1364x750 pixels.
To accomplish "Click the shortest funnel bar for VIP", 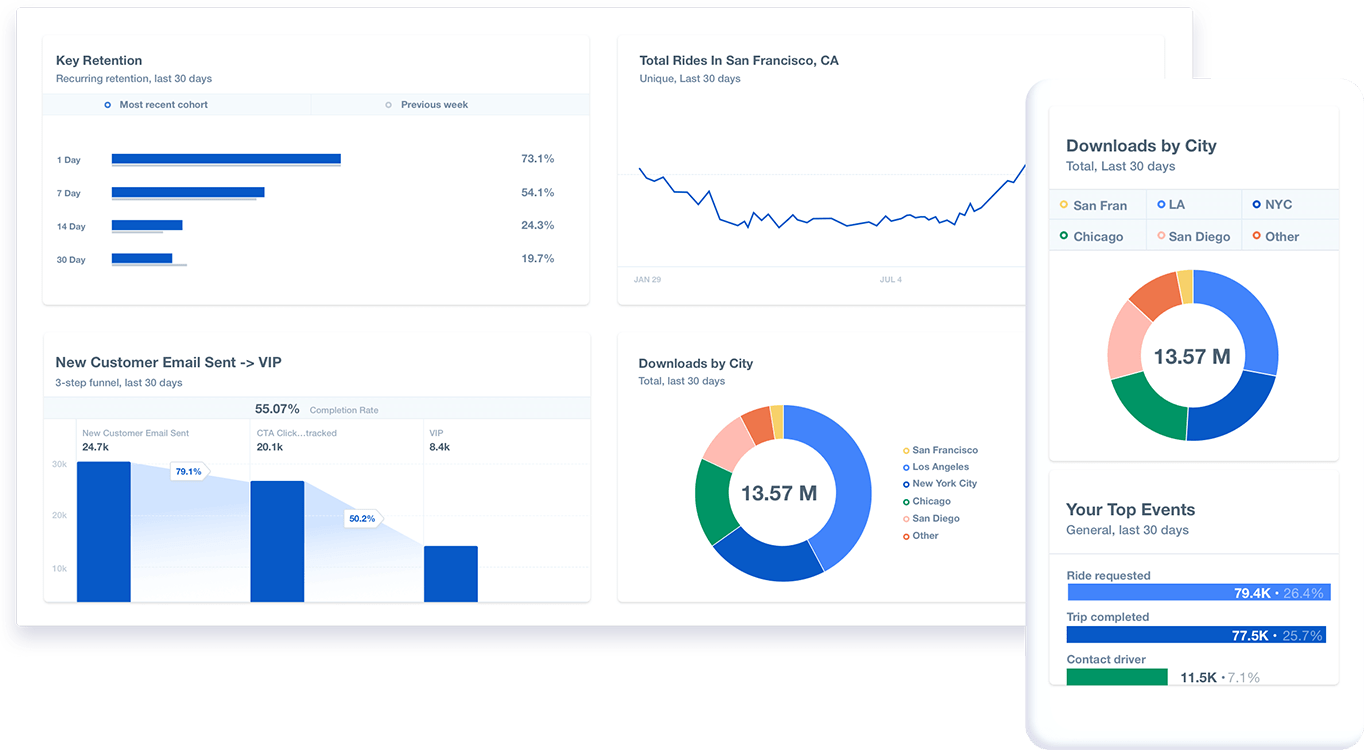I will 451,574.
